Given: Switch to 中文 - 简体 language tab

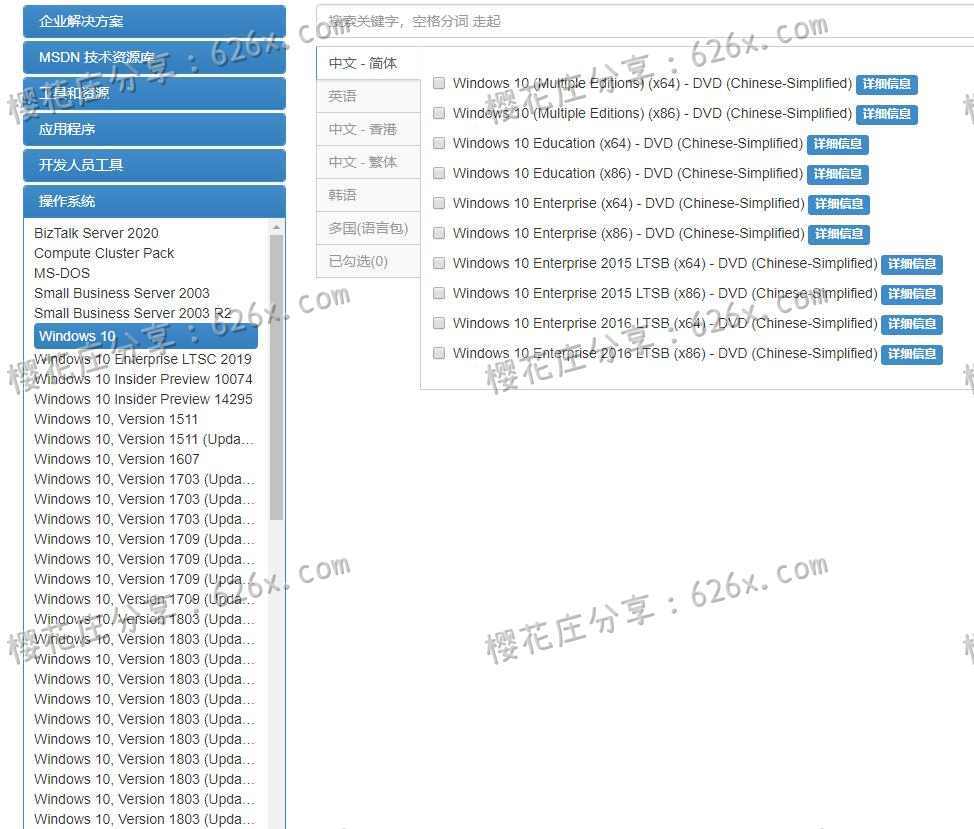Looking at the screenshot, I should pyautogui.click(x=368, y=63).
